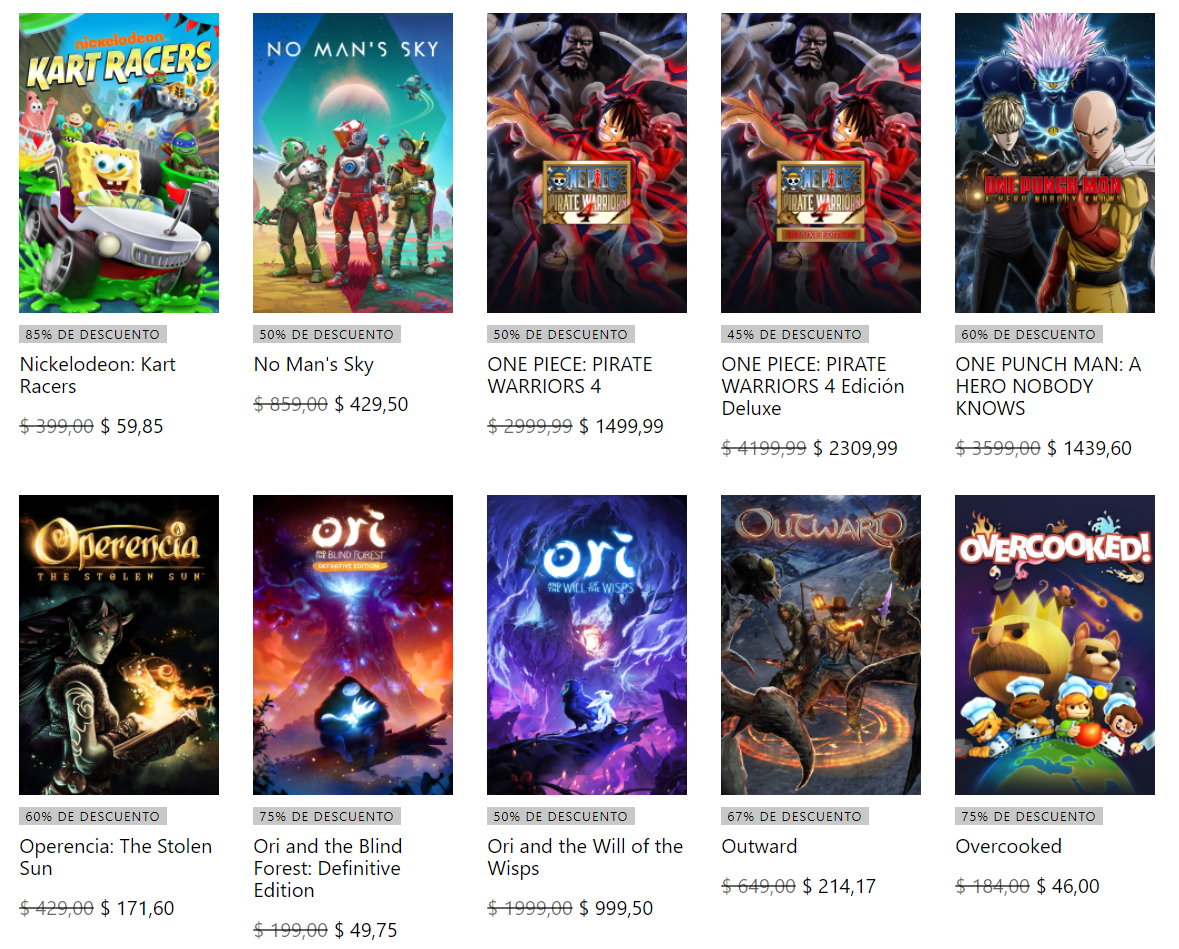Select Ori and the Blind Forest cover

point(353,644)
